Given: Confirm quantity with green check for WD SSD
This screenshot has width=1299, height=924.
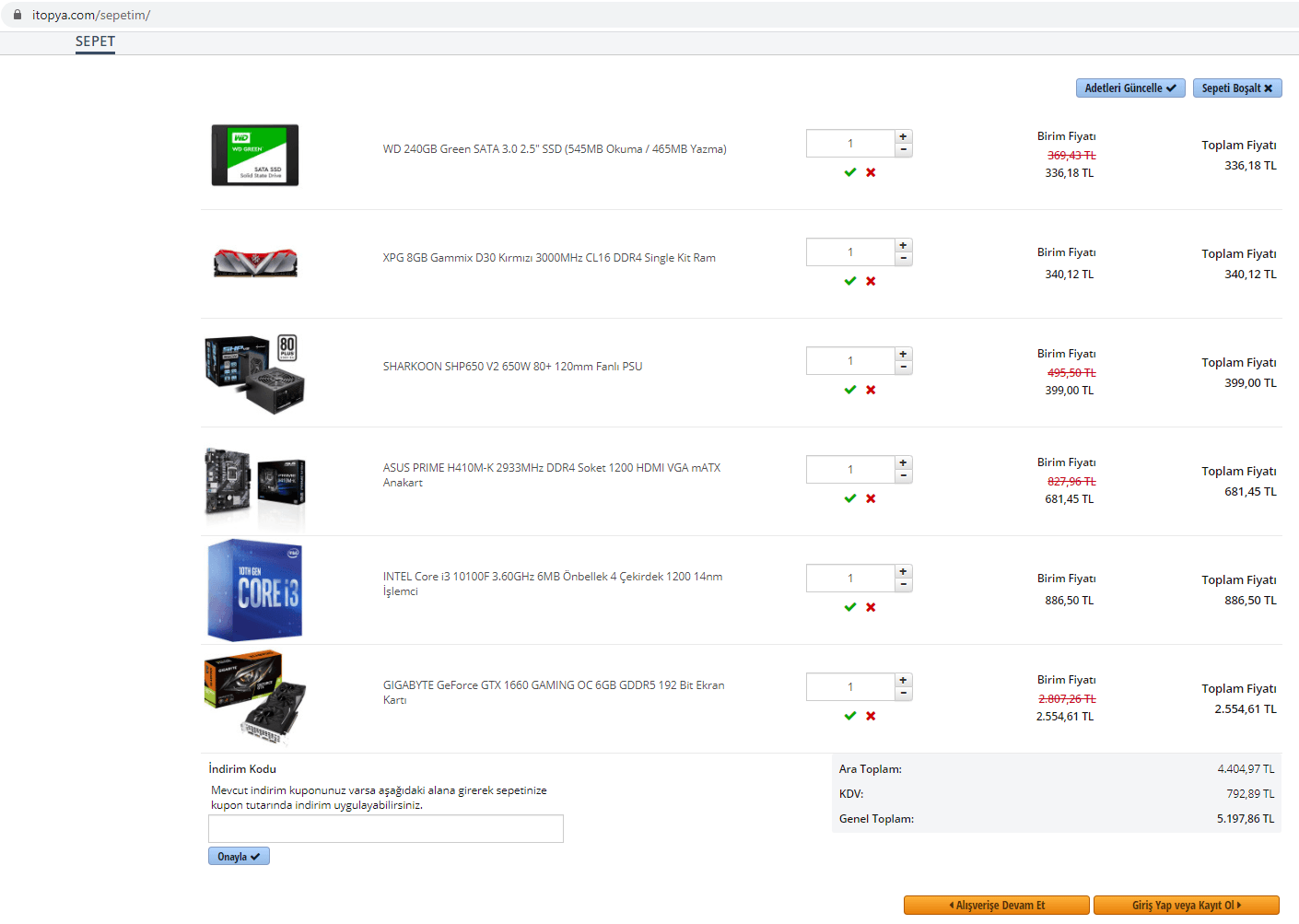Looking at the screenshot, I should (x=850, y=172).
